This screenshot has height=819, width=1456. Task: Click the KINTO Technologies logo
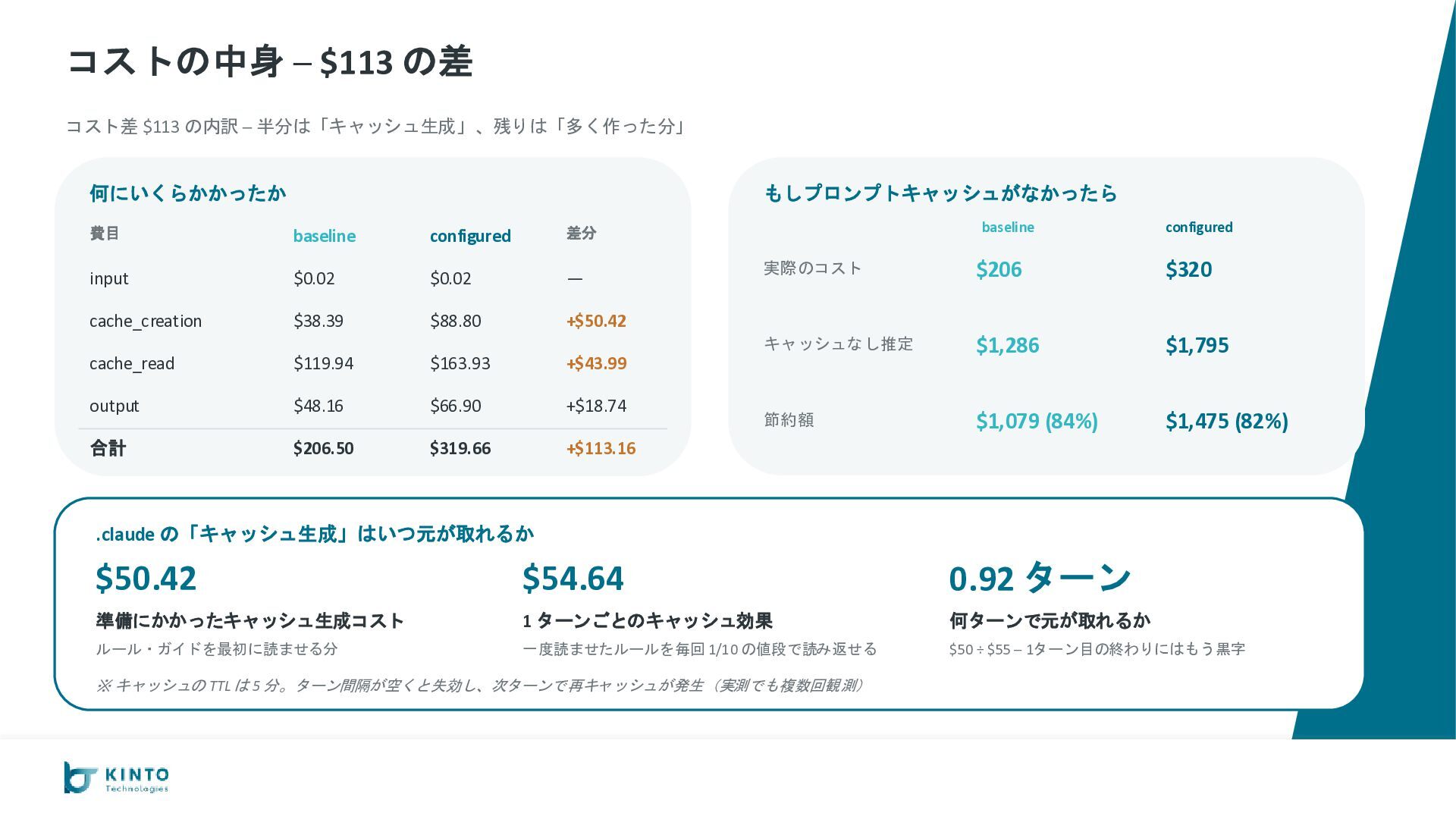click(117, 778)
